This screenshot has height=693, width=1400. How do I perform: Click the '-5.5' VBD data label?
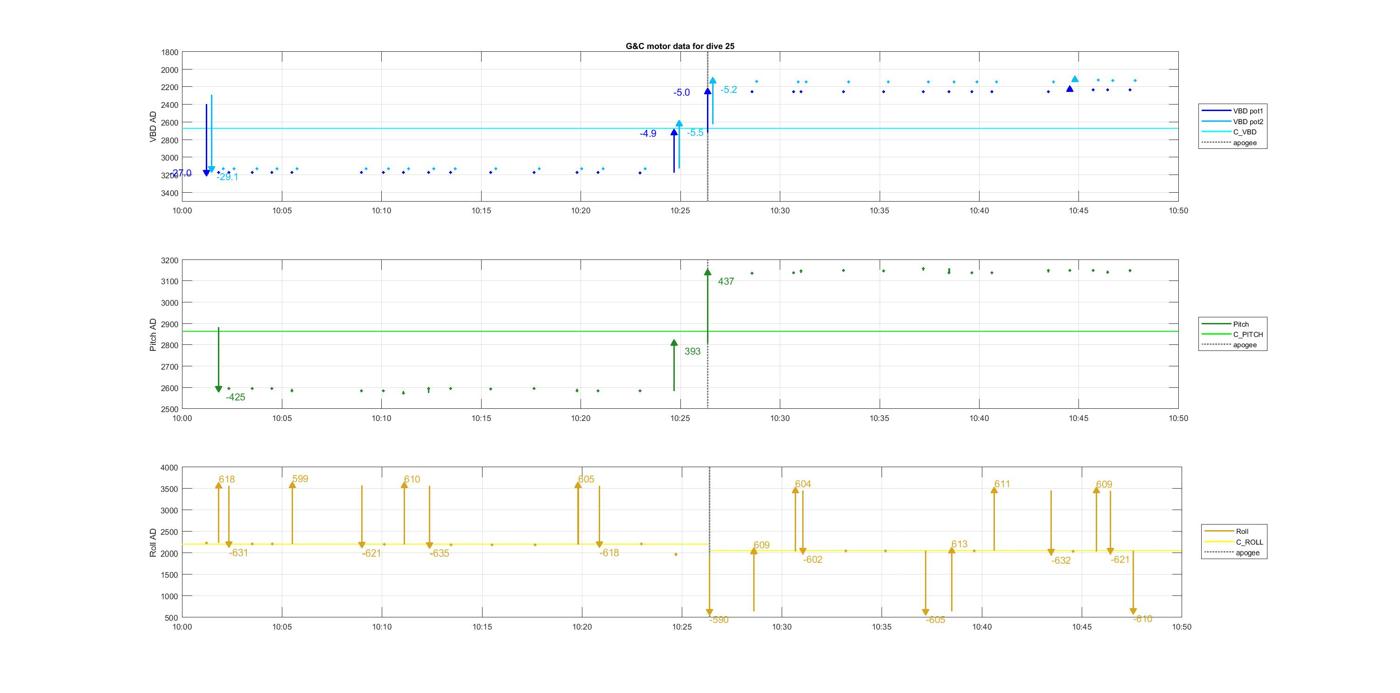[695, 132]
